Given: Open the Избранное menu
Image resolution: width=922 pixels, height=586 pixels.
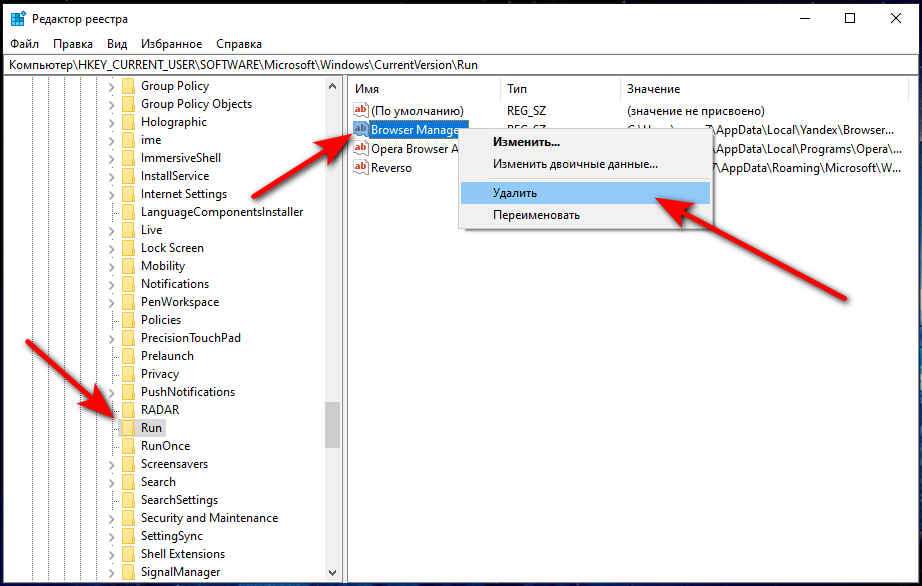Looking at the screenshot, I should pos(169,44).
